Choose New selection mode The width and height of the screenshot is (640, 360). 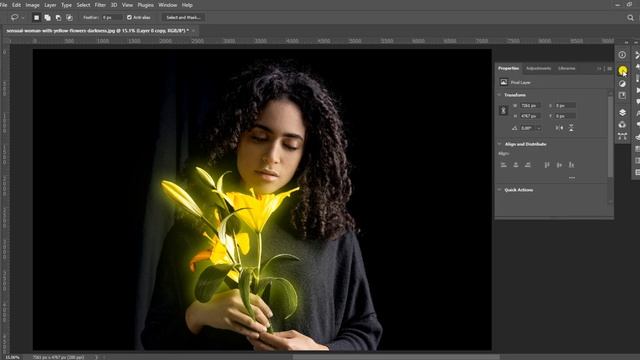tap(36, 18)
